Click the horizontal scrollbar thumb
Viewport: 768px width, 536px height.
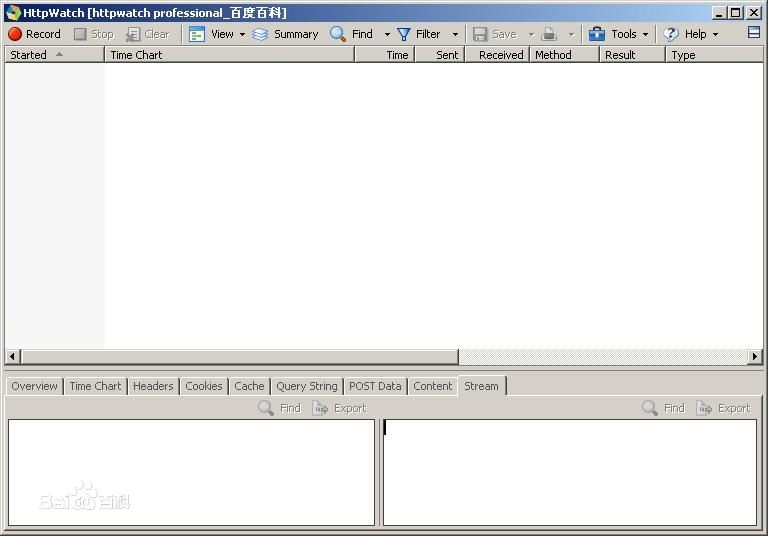(240, 356)
